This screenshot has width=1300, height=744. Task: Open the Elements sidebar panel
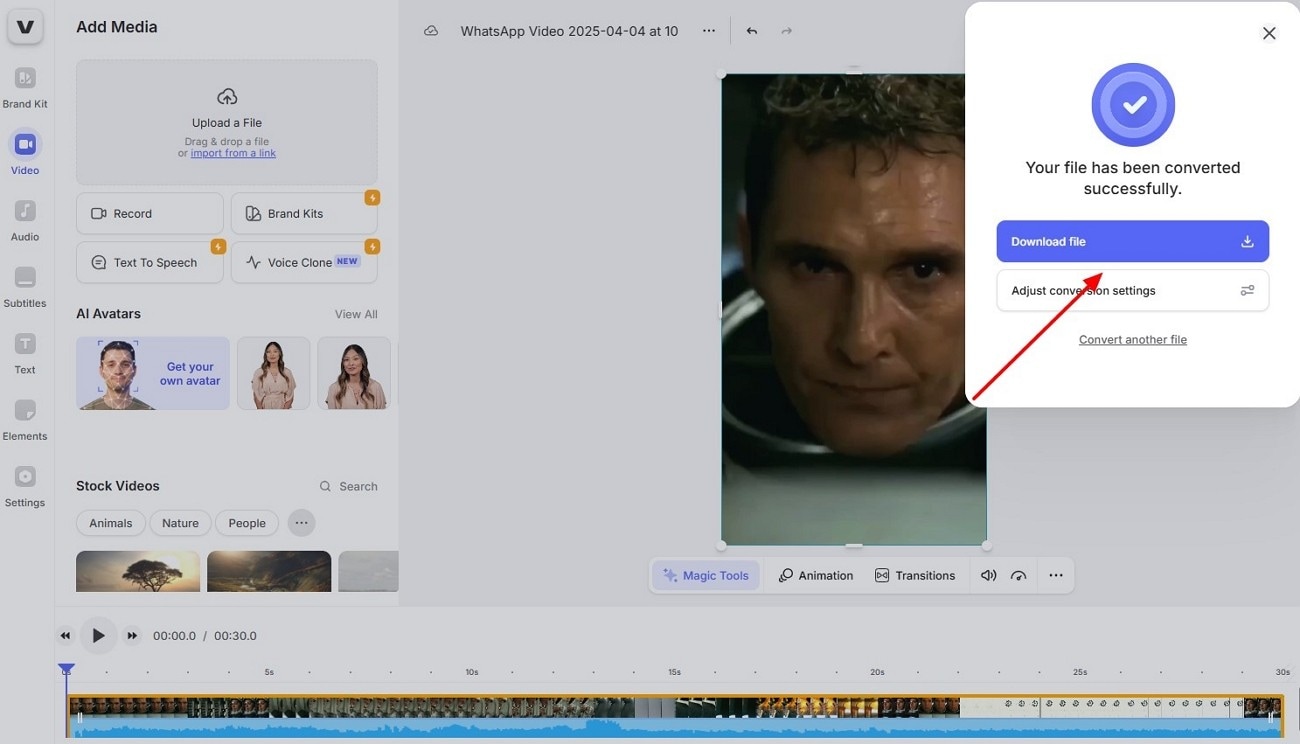25,420
